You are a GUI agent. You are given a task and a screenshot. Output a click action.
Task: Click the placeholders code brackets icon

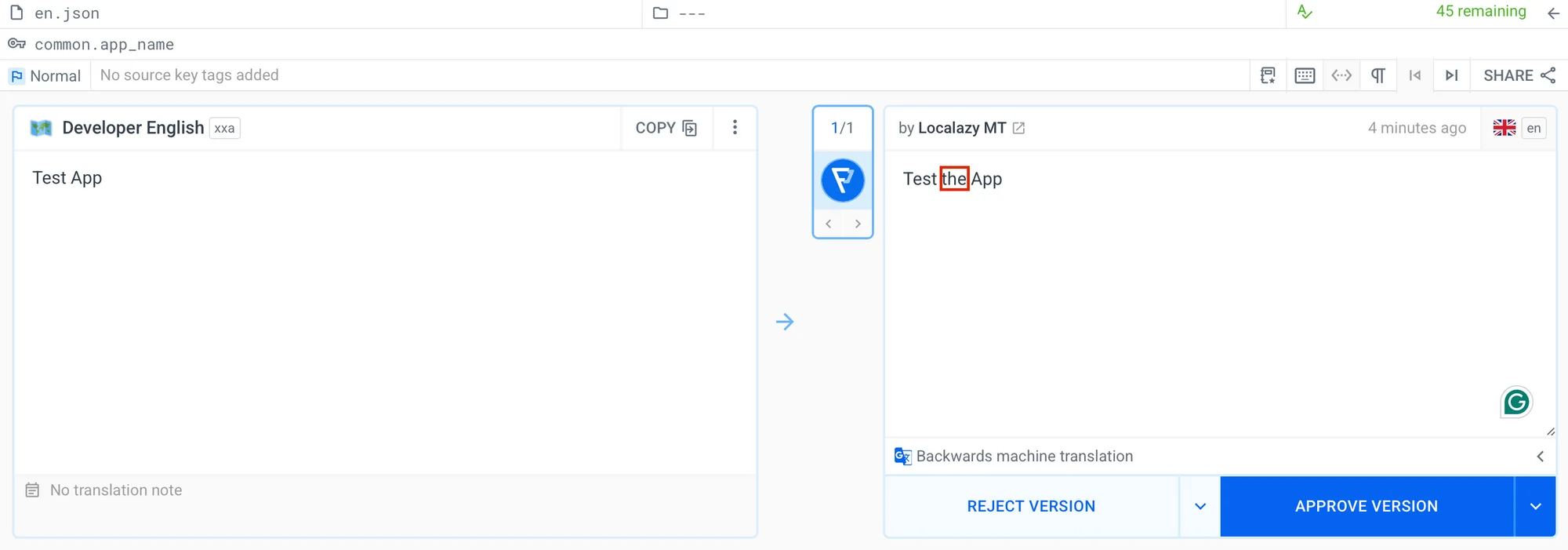coord(1341,75)
